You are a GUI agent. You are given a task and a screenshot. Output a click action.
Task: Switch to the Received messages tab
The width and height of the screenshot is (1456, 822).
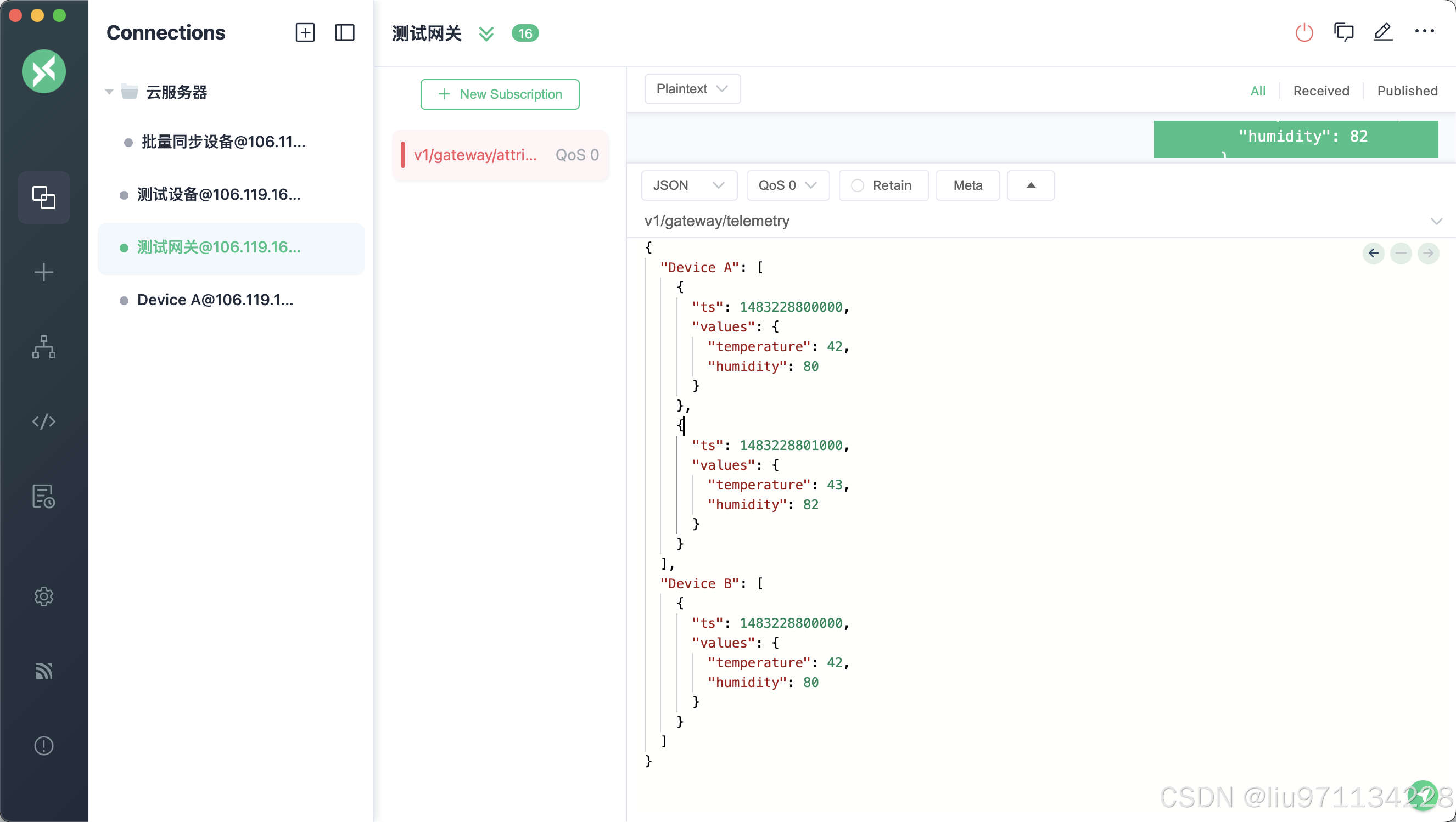click(1320, 91)
